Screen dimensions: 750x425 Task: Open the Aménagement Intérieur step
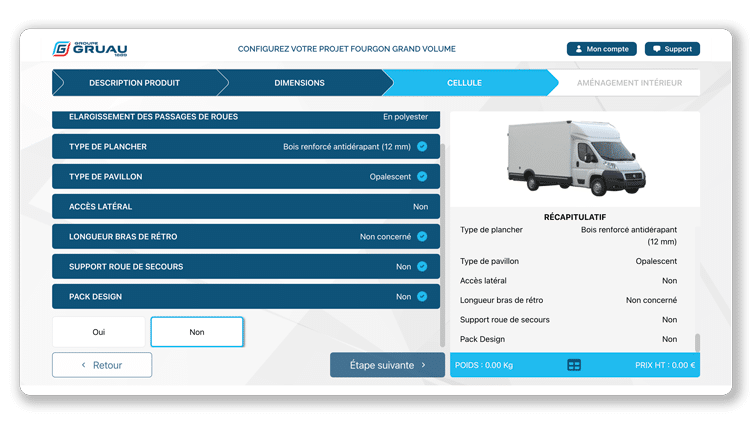[629, 83]
